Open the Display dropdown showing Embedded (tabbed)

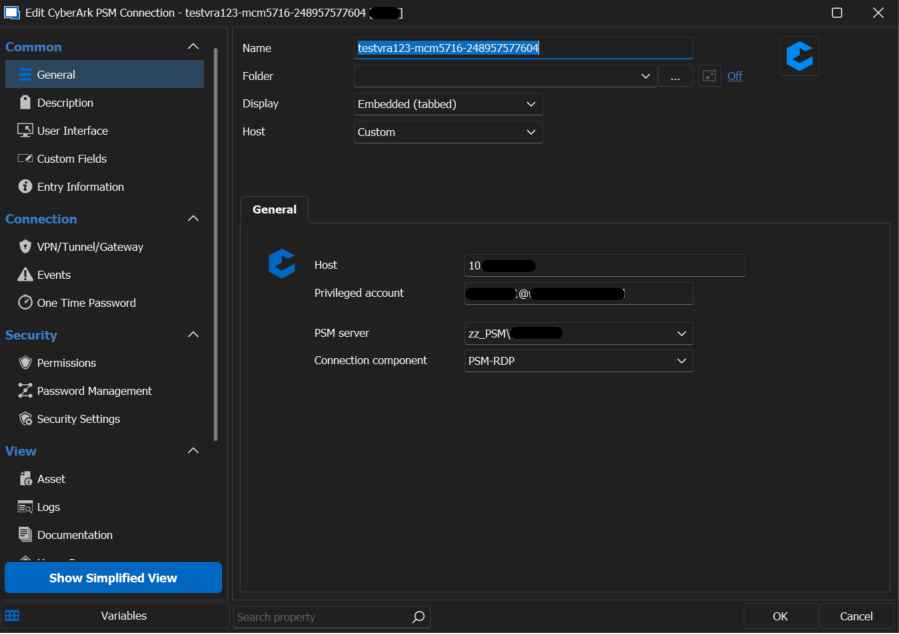pos(448,104)
